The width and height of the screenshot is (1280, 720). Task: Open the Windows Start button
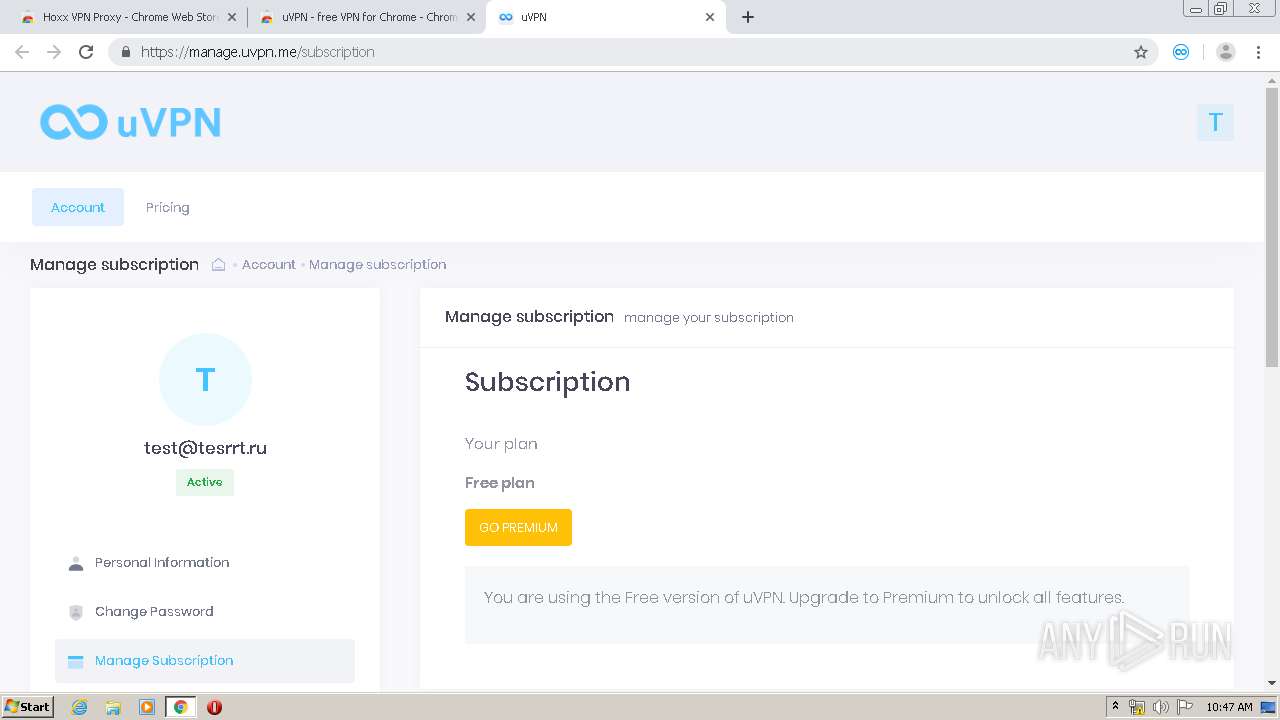(x=28, y=707)
